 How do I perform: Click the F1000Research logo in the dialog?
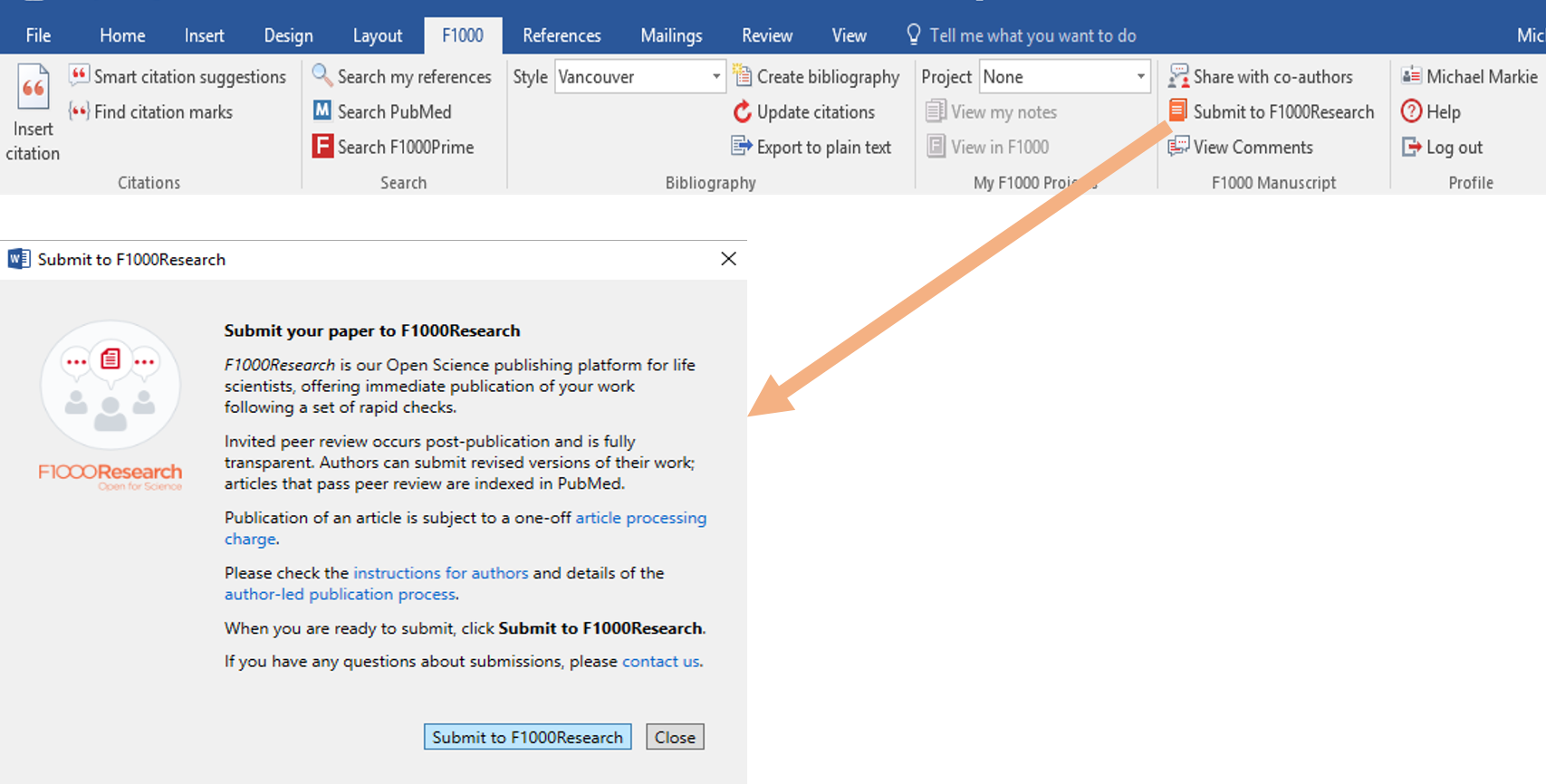[110, 406]
